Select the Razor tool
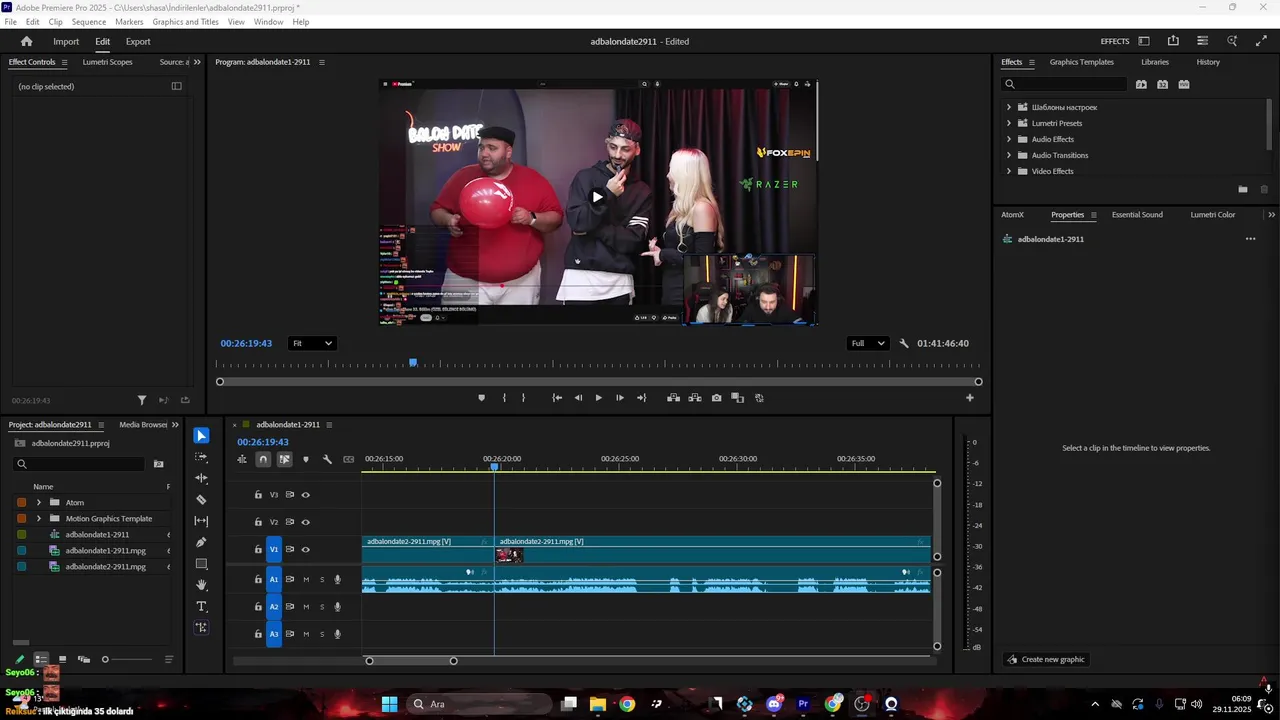Screen dimensions: 1280x720 201,500
